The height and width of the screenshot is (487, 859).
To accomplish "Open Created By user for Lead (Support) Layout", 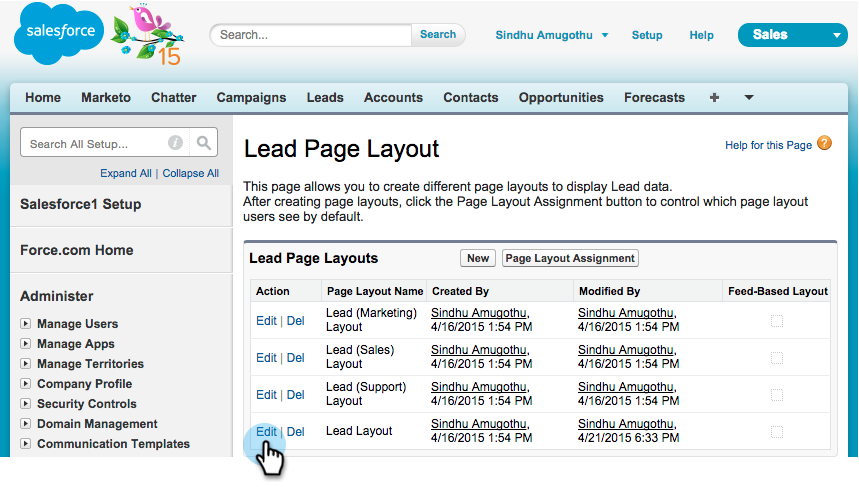I will click(x=479, y=387).
